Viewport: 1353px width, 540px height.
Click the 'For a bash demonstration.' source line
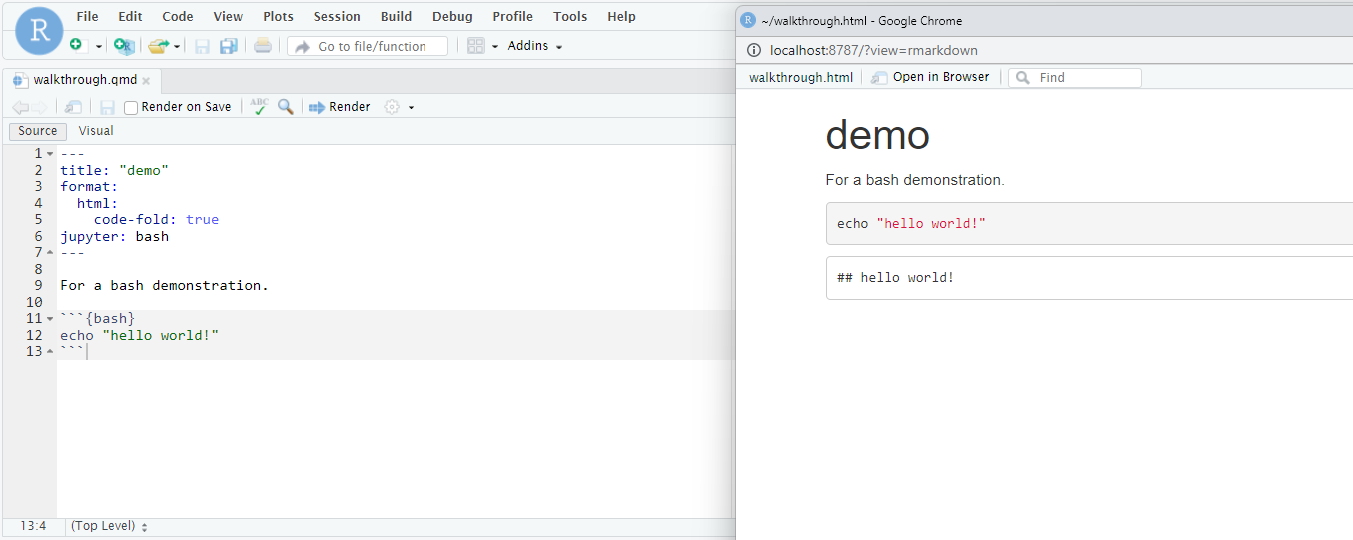tap(164, 285)
